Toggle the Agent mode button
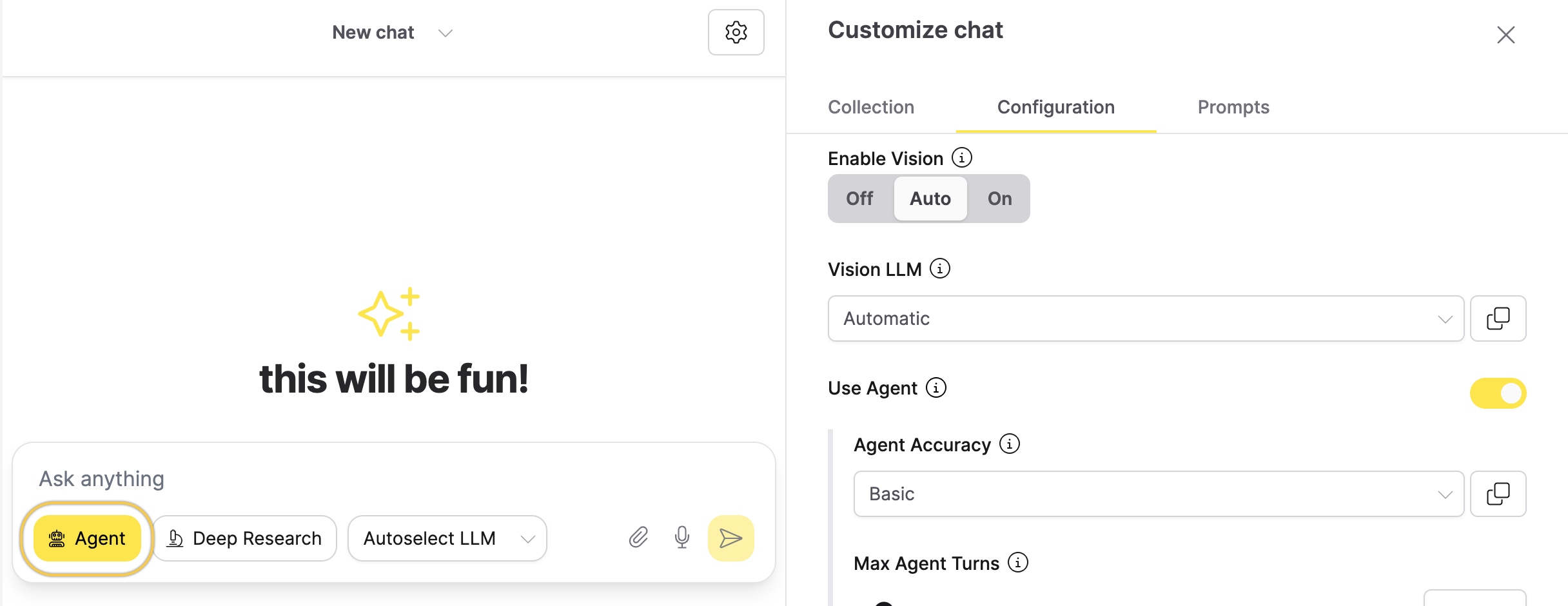1568x606 pixels. (87, 538)
